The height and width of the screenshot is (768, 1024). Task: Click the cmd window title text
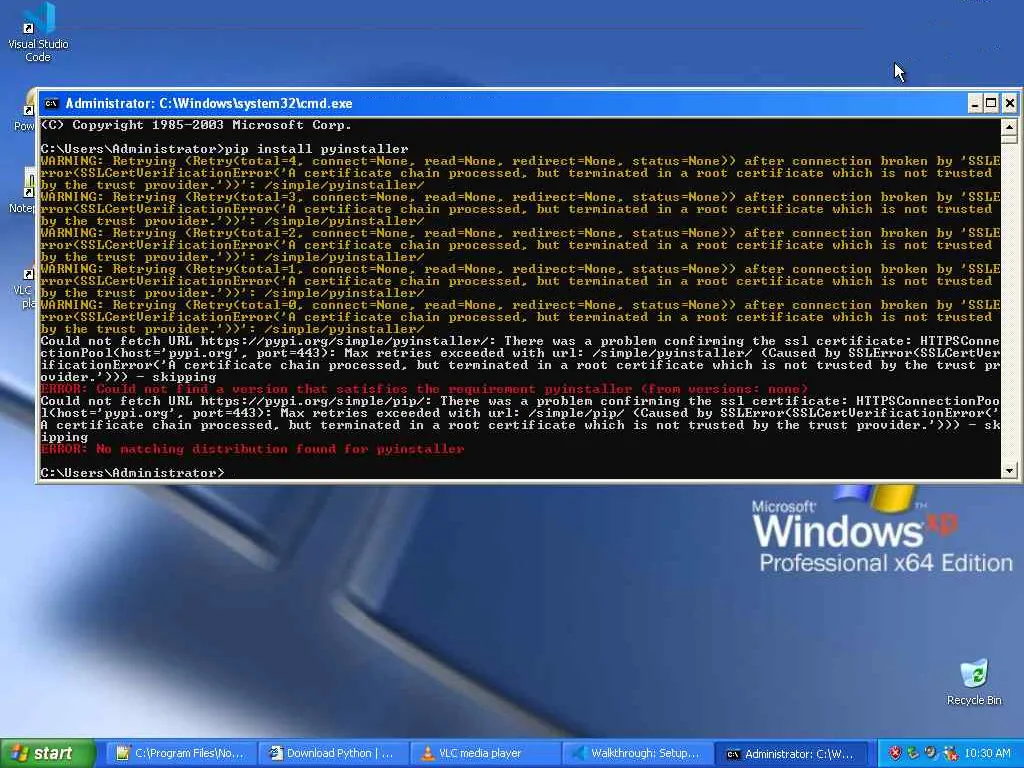pos(208,103)
